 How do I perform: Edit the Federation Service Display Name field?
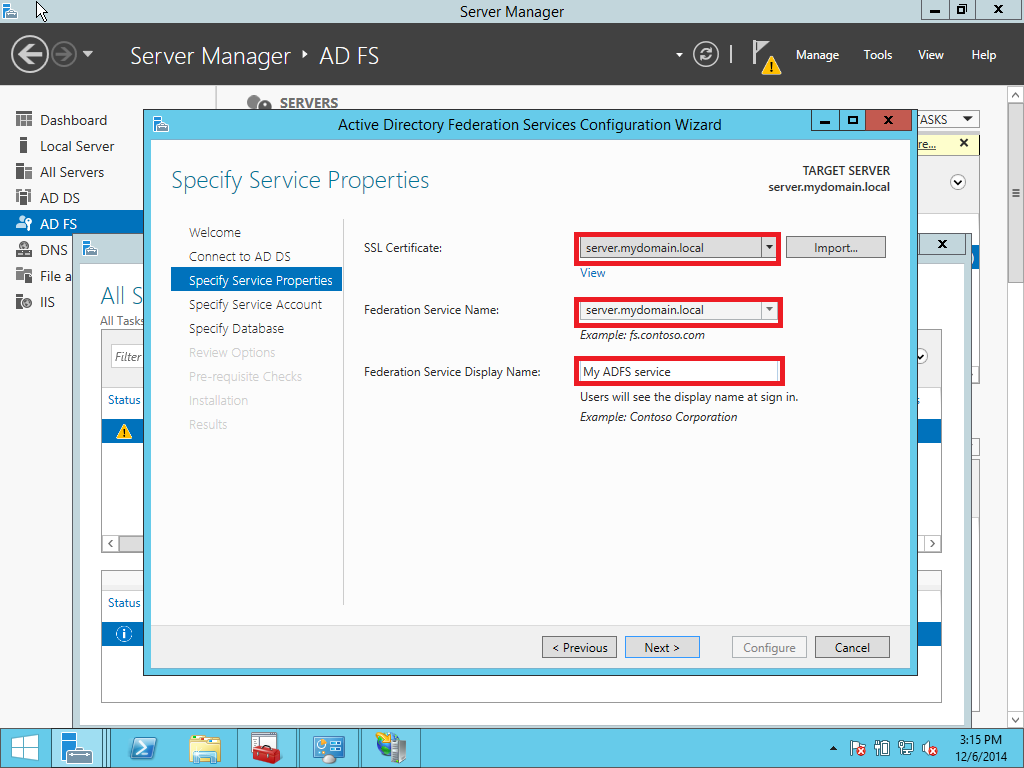coord(678,371)
